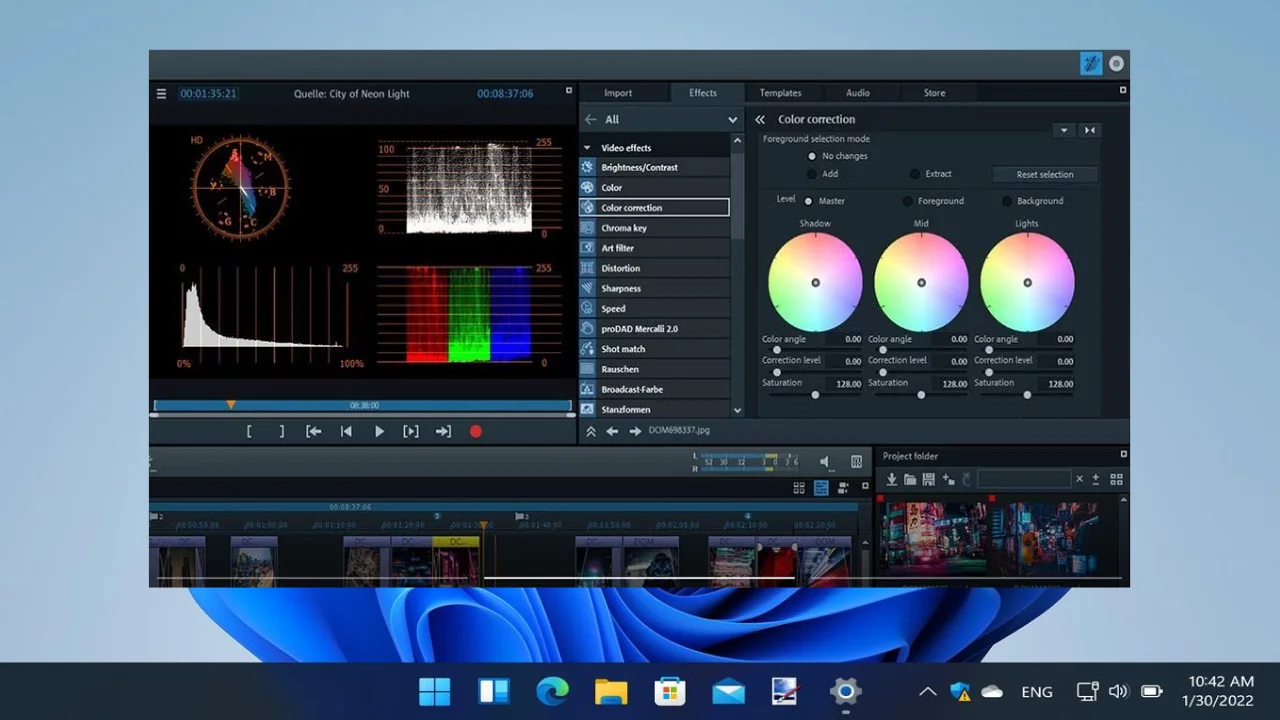1280x720 pixels.
Task: Choose the Foreground level radio button
Action: tap(908, 201)
